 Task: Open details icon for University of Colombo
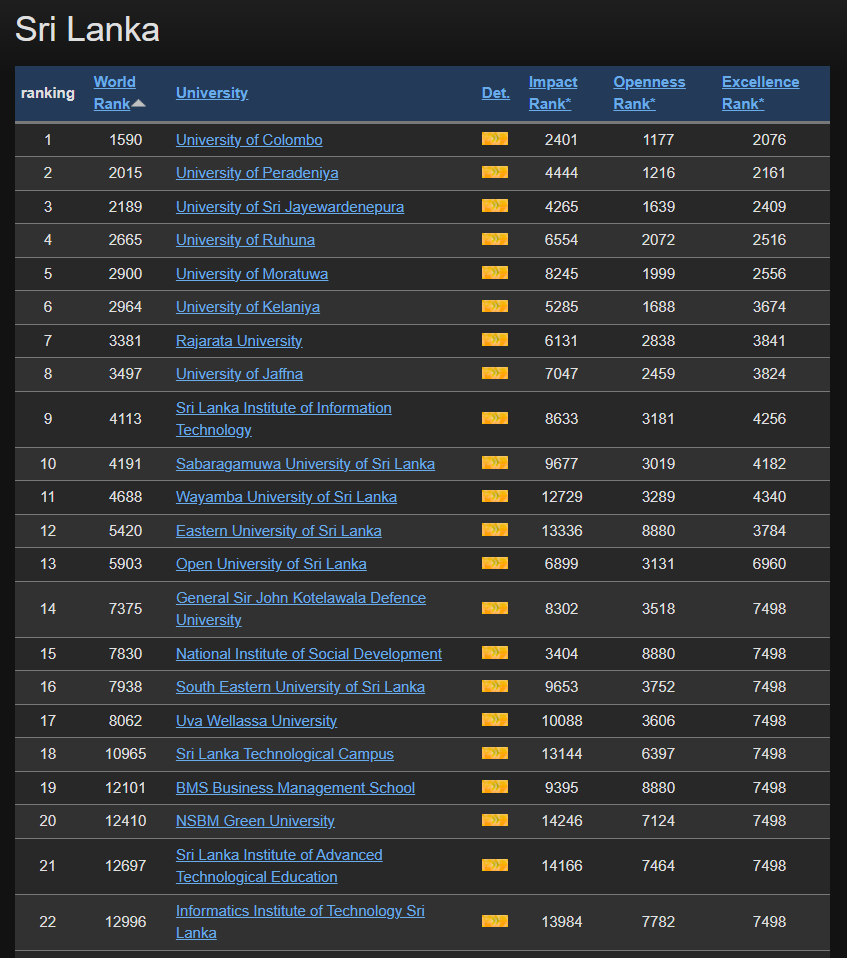point(494,139)
